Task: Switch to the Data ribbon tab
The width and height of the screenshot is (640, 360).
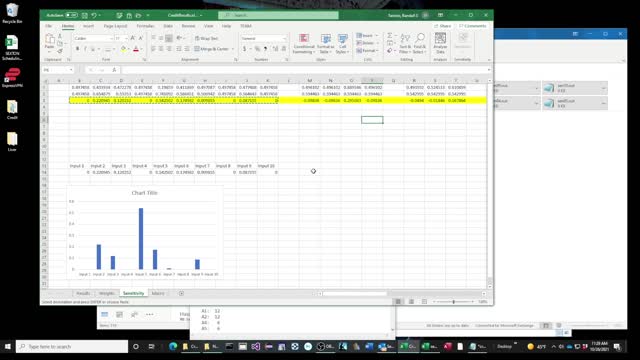Action: [x=168, y=26]
